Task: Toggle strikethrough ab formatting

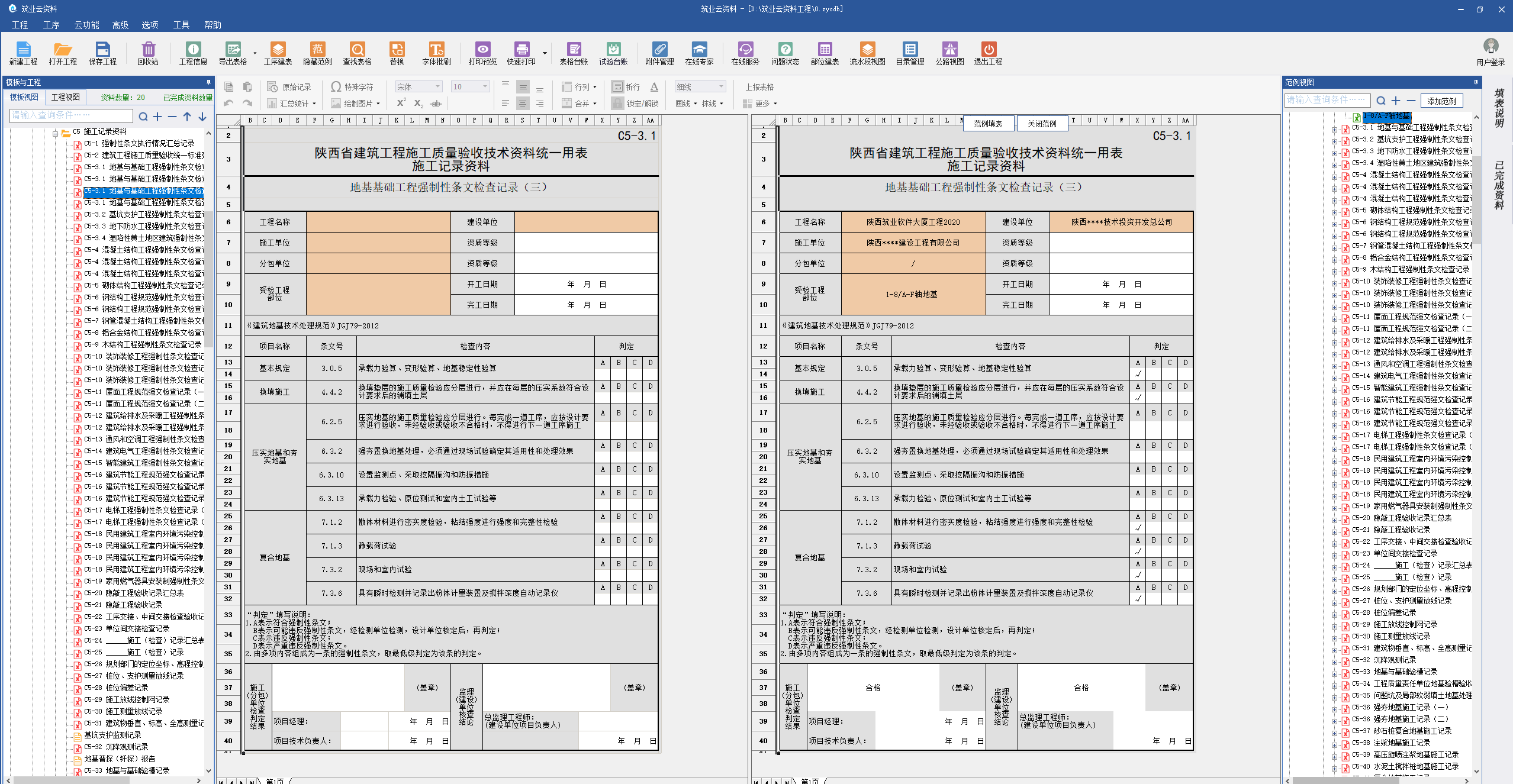Action: 436,104
